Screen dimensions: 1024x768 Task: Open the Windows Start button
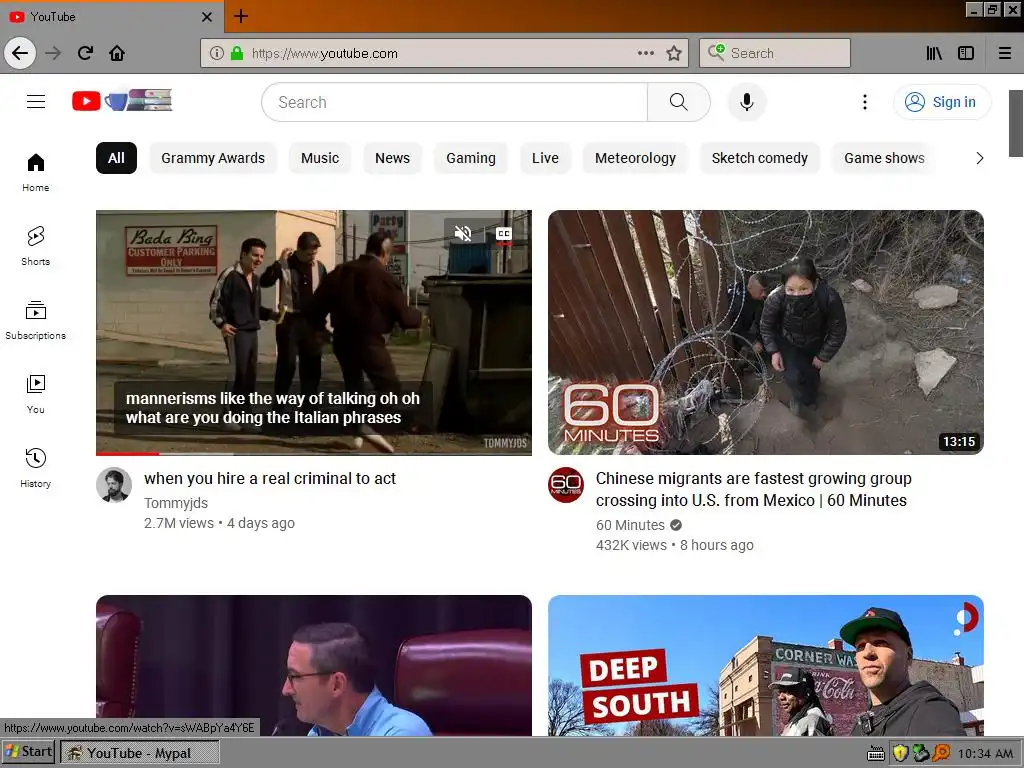(x=27, y=752)
